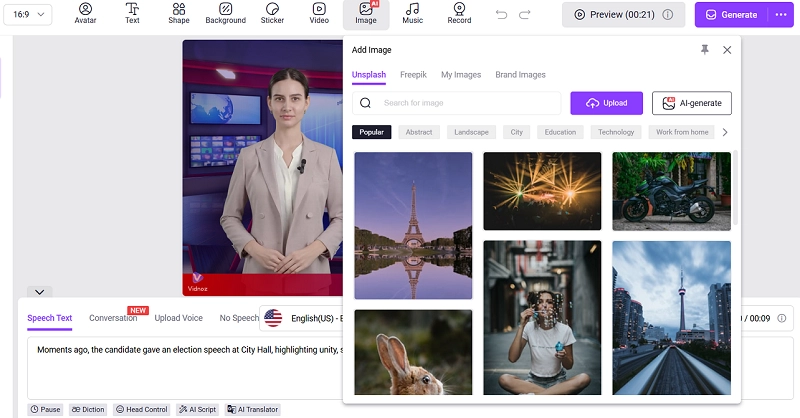This screenshot has height=418, width=800.
Task: Open the Avatar tool
Action: (85, 13)
